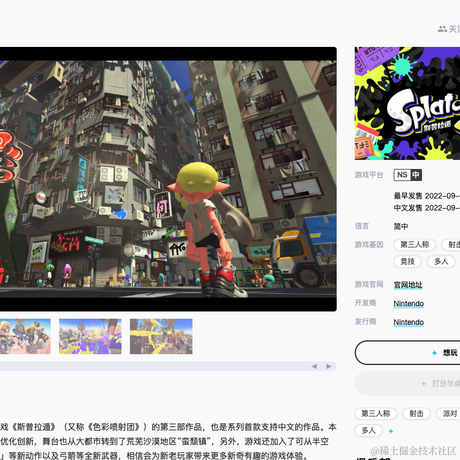Select the 多人 game gene tag beside 竞技

(x=441, y=262)
